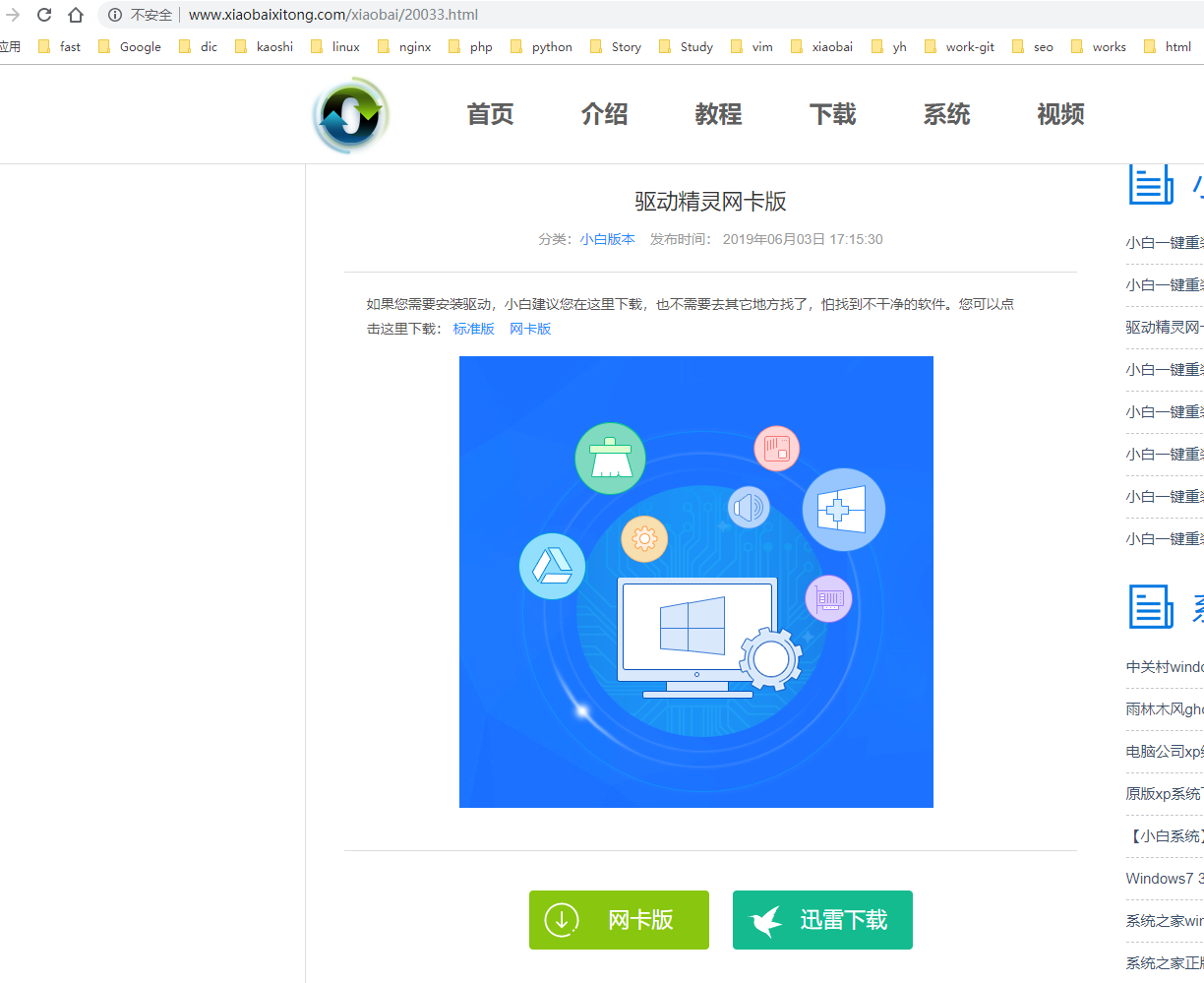Click the blue document icon above the 系统 list
This screenshot has height=983, width=1204.
1151,607
